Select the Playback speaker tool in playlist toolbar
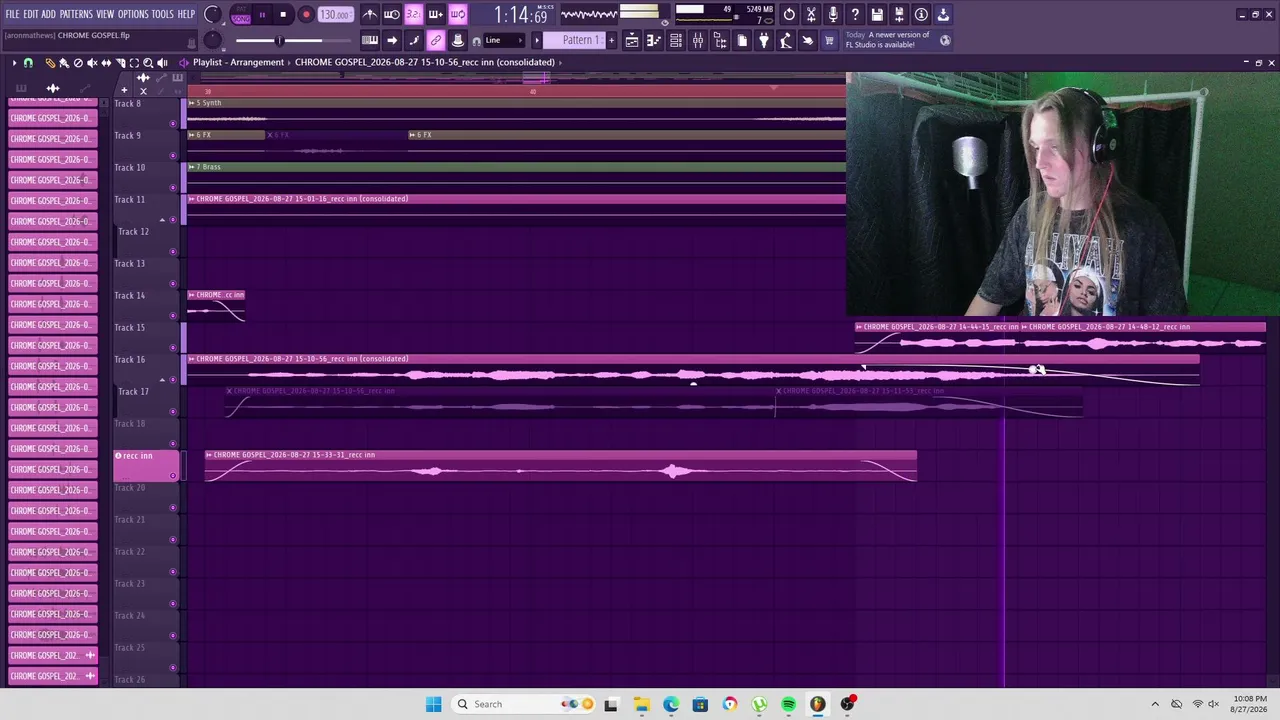 [x=162, y=63]
